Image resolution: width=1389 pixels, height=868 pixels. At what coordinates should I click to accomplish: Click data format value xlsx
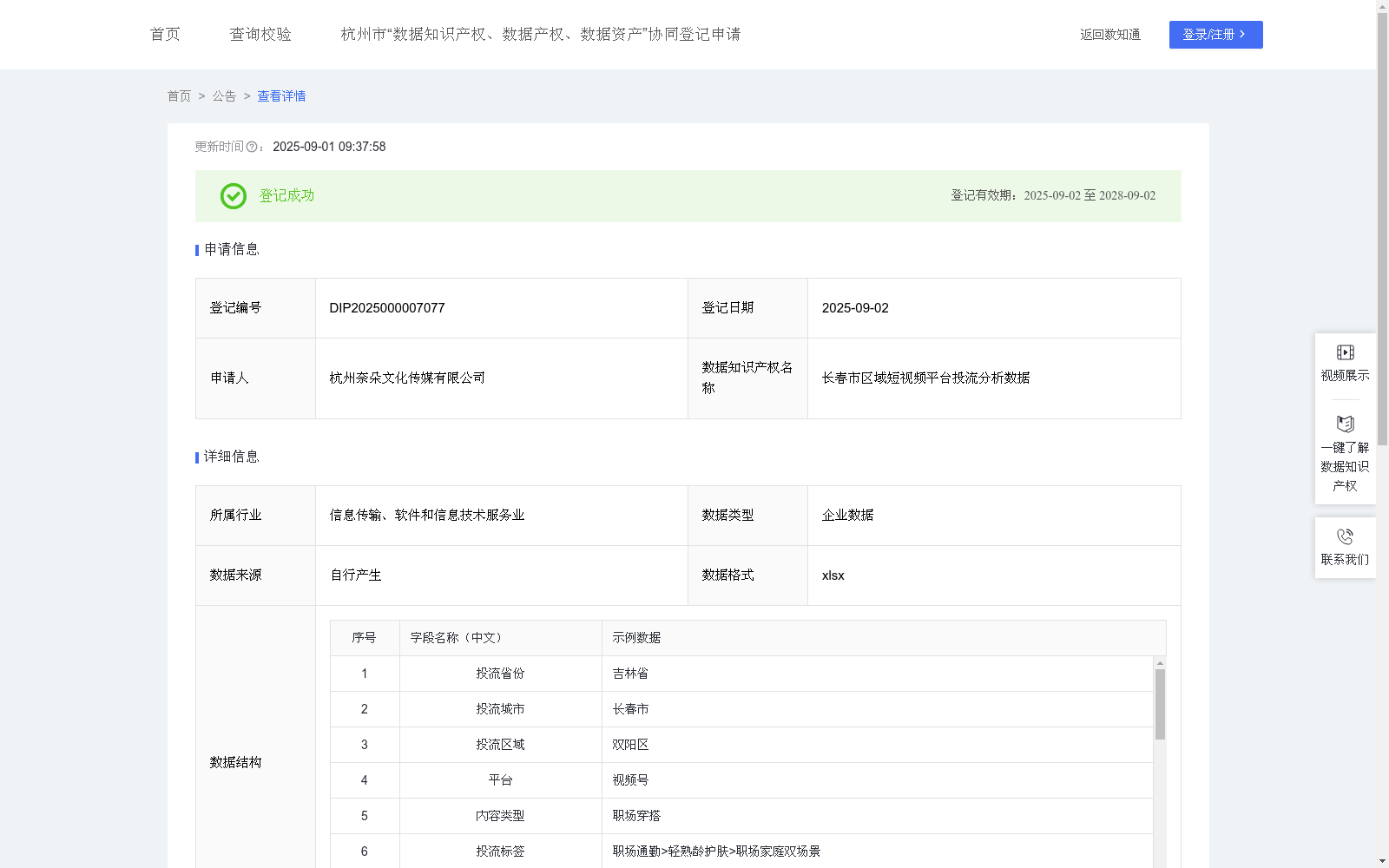pyautogui.click(x=833, y=575)
